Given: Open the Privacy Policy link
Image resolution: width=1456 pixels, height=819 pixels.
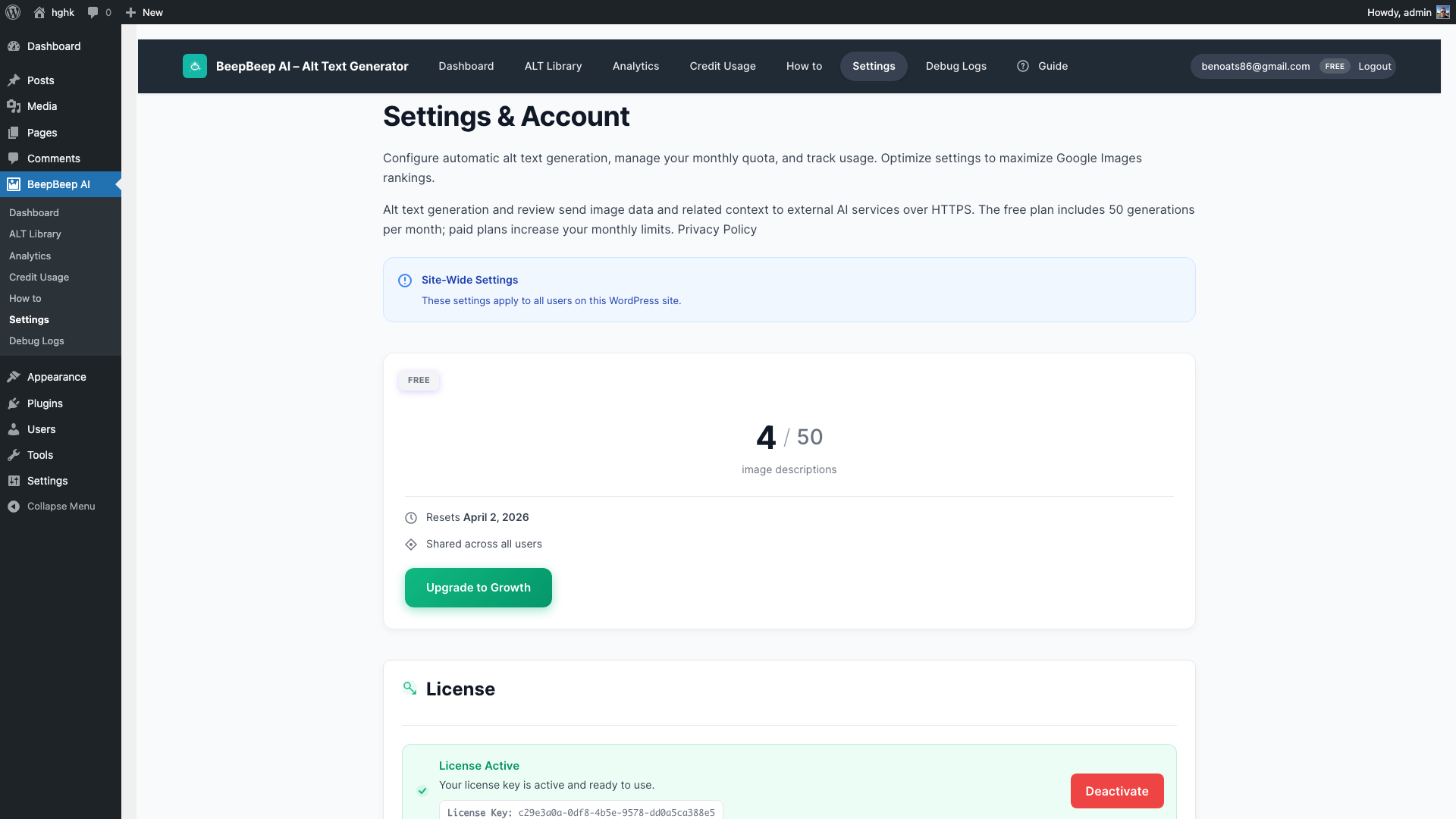Looking at the screenshot, I should tap(716, 229).
